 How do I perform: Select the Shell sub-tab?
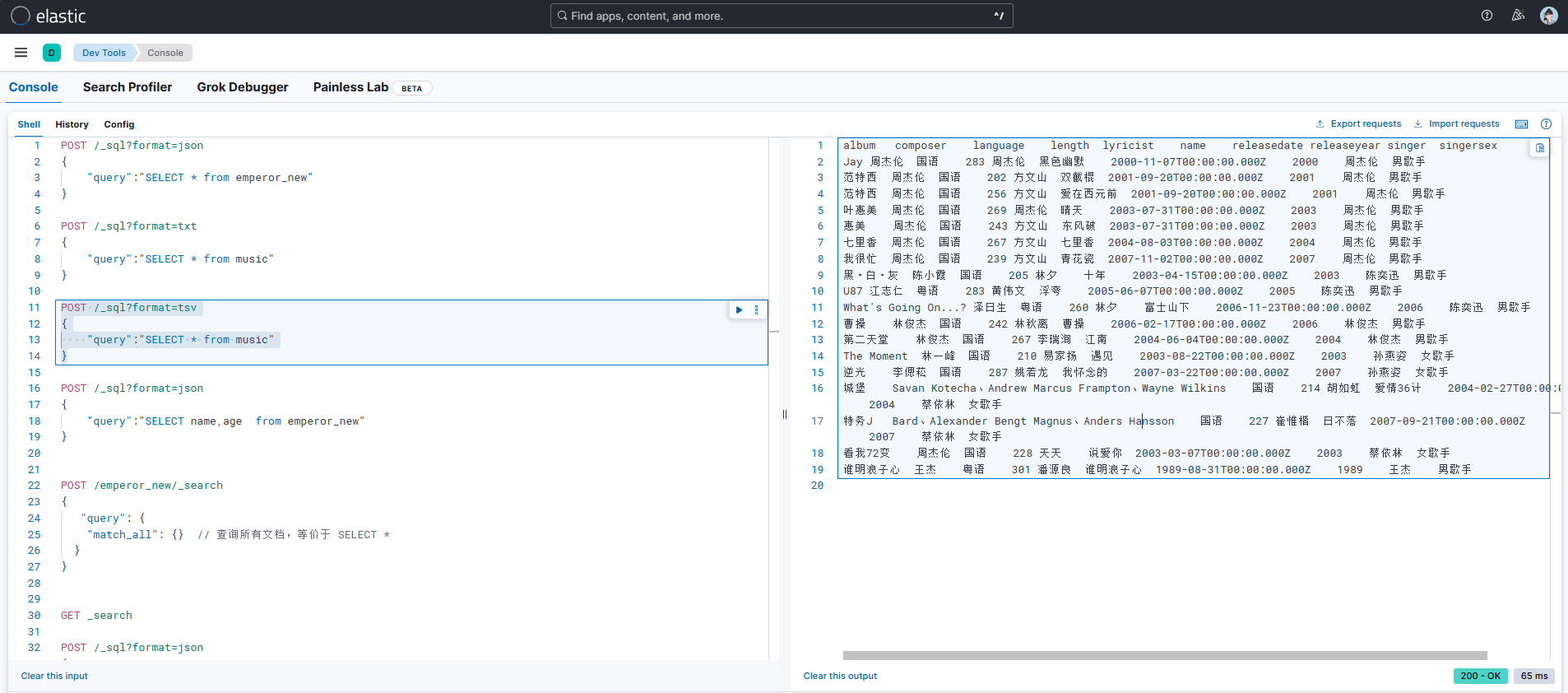click(29, 124)
